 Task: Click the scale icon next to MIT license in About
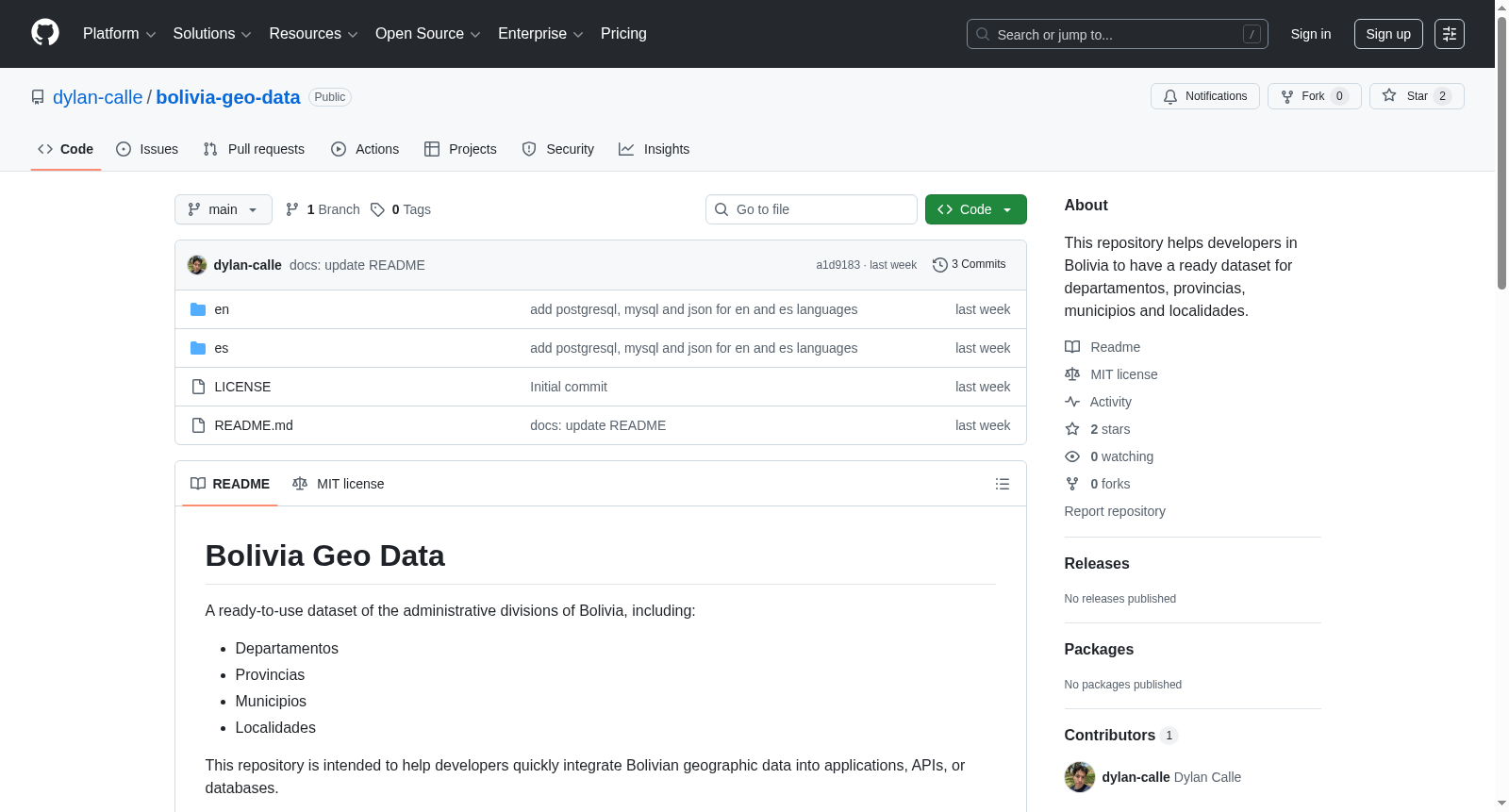point(1072,374)
